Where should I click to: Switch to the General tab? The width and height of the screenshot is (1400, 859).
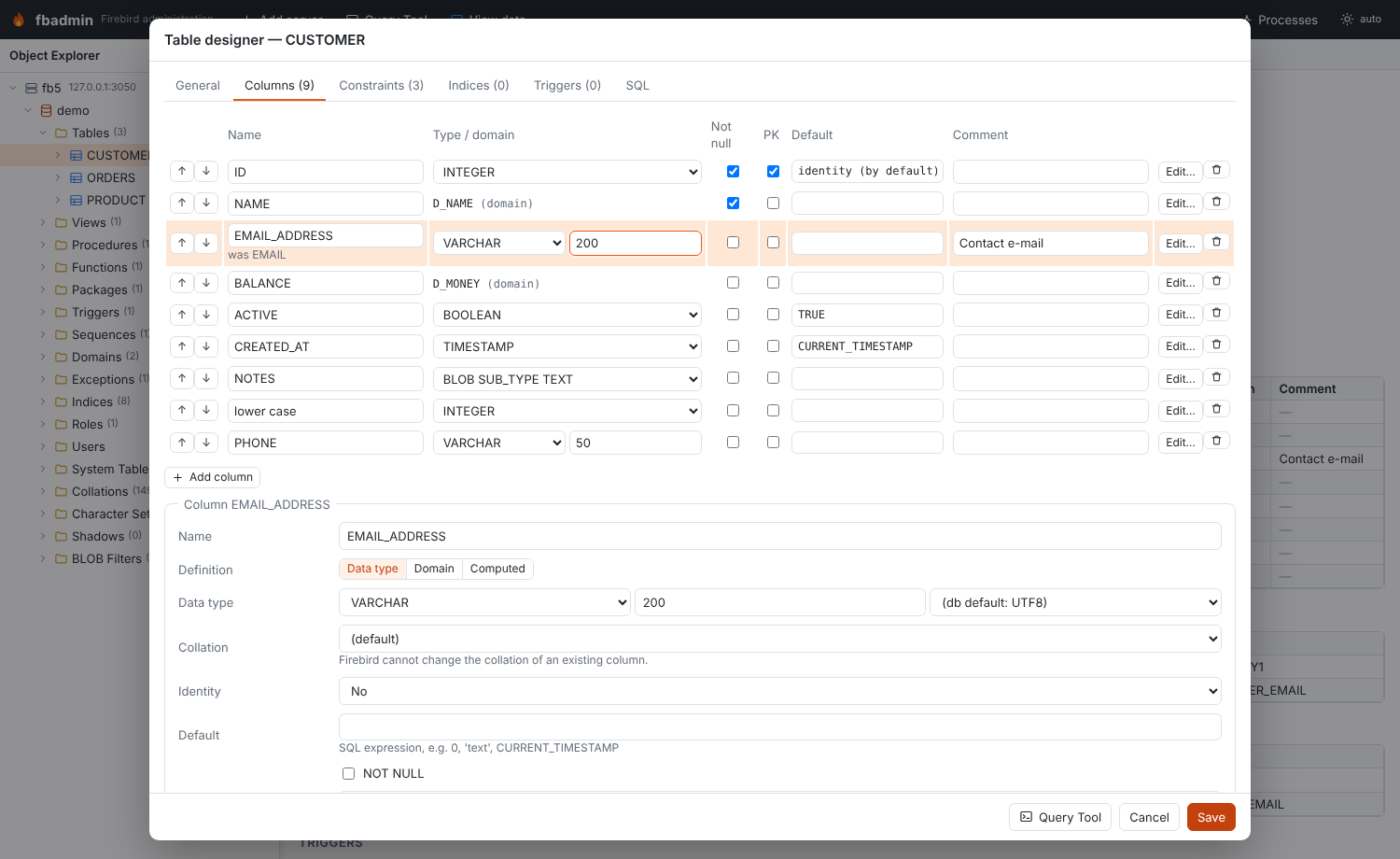198,85
